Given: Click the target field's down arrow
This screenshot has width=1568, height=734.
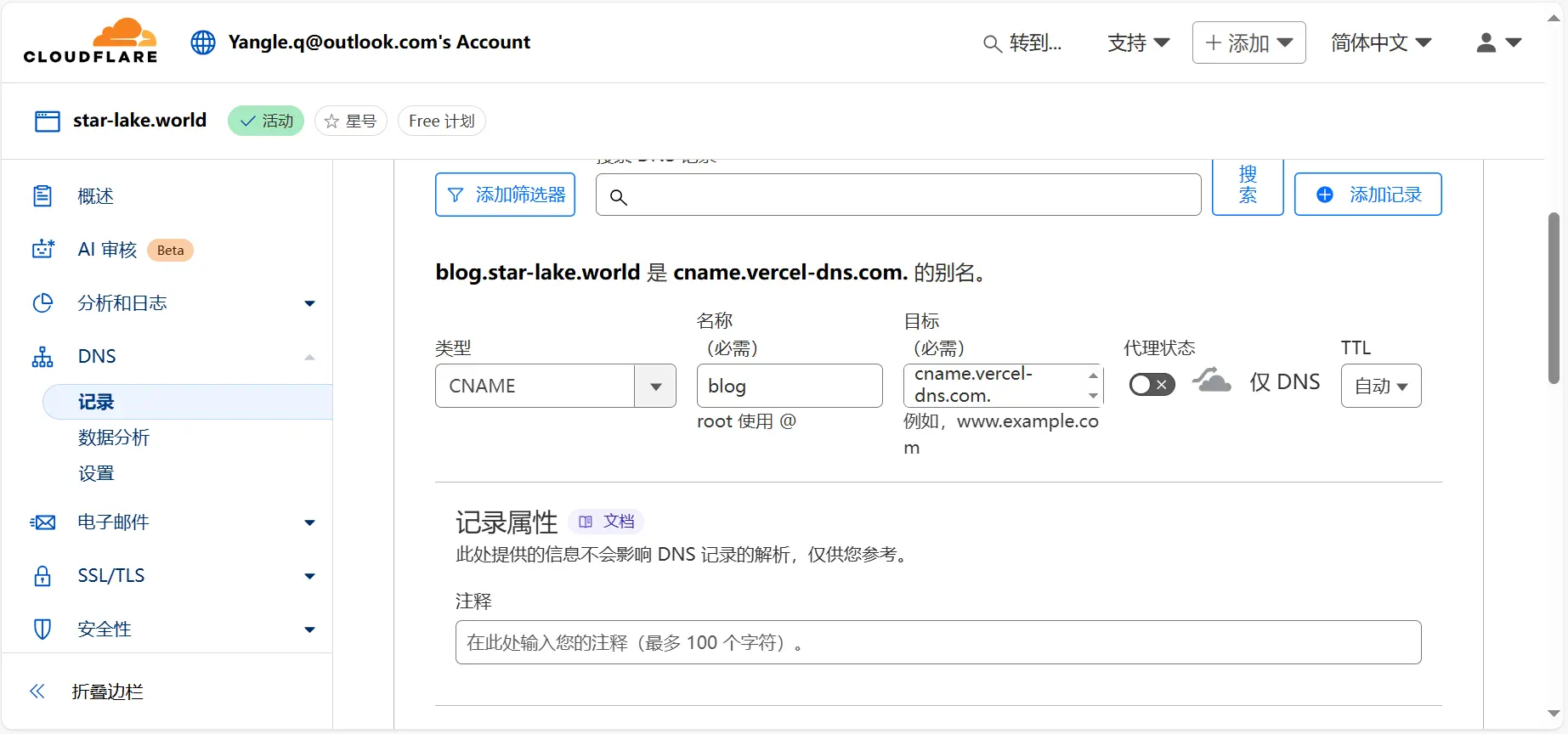Looking at the screenshot, I should pyautogui.click(x=1093, y=396).
